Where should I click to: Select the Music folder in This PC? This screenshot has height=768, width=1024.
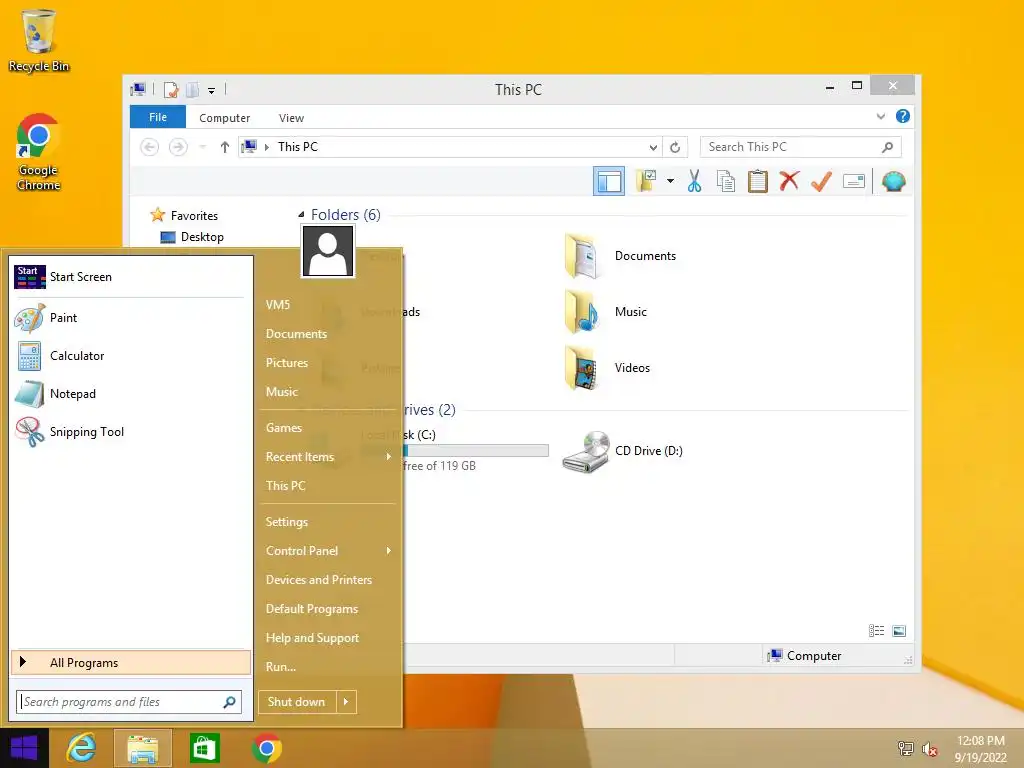click(606, 312)
